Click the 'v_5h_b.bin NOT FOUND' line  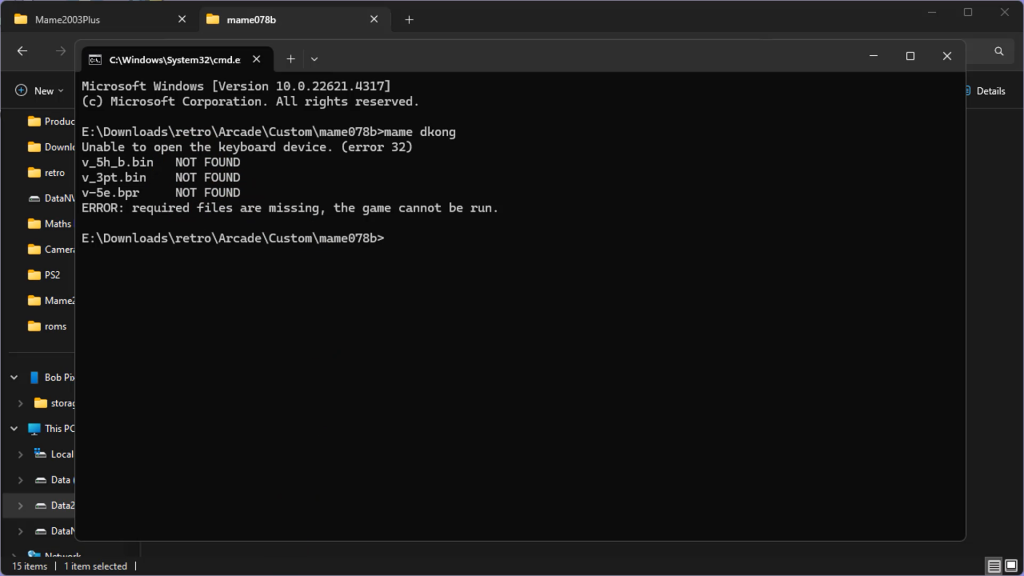161,162
